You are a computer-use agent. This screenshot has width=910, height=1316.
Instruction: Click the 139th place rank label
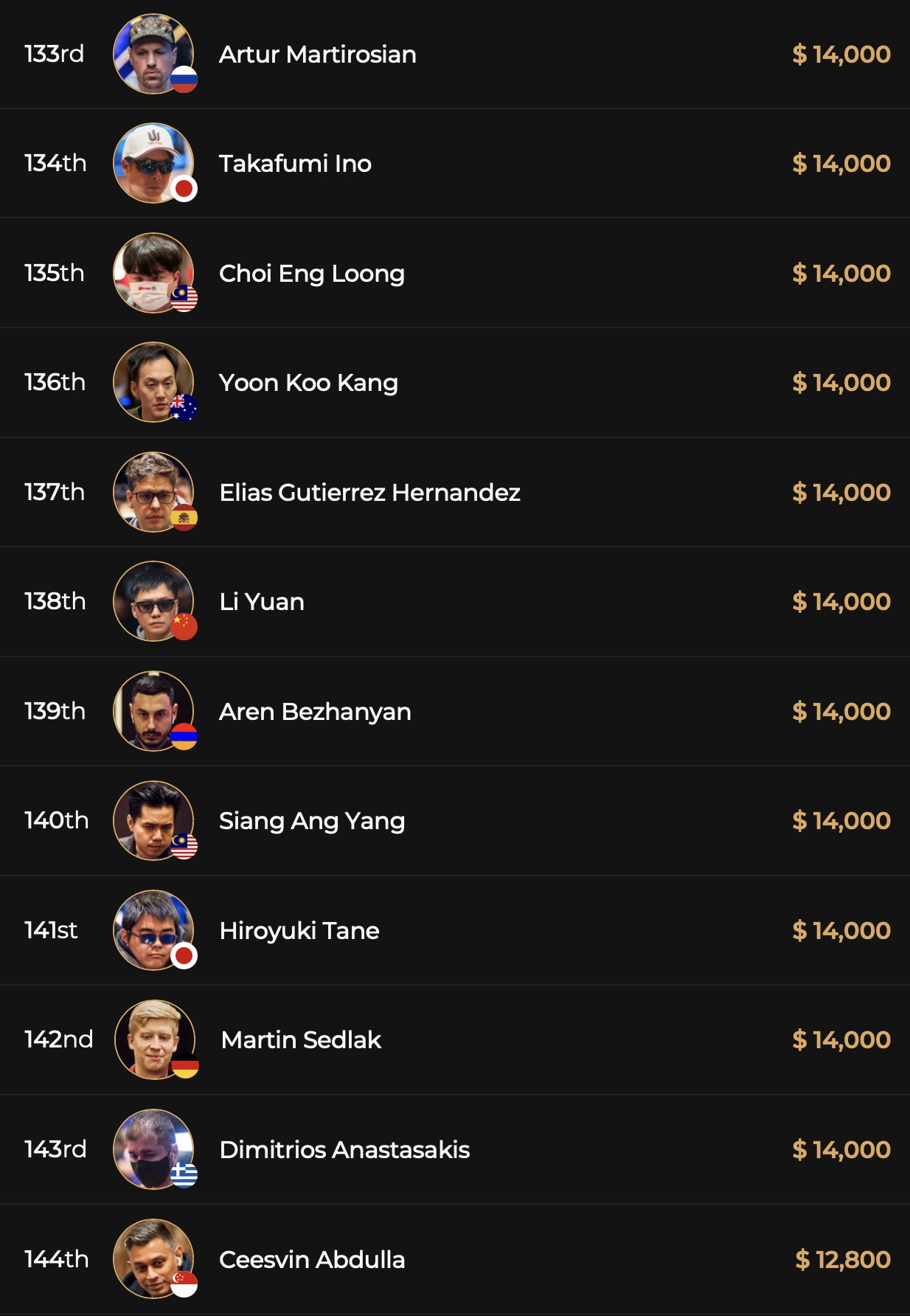click(55, 711)
